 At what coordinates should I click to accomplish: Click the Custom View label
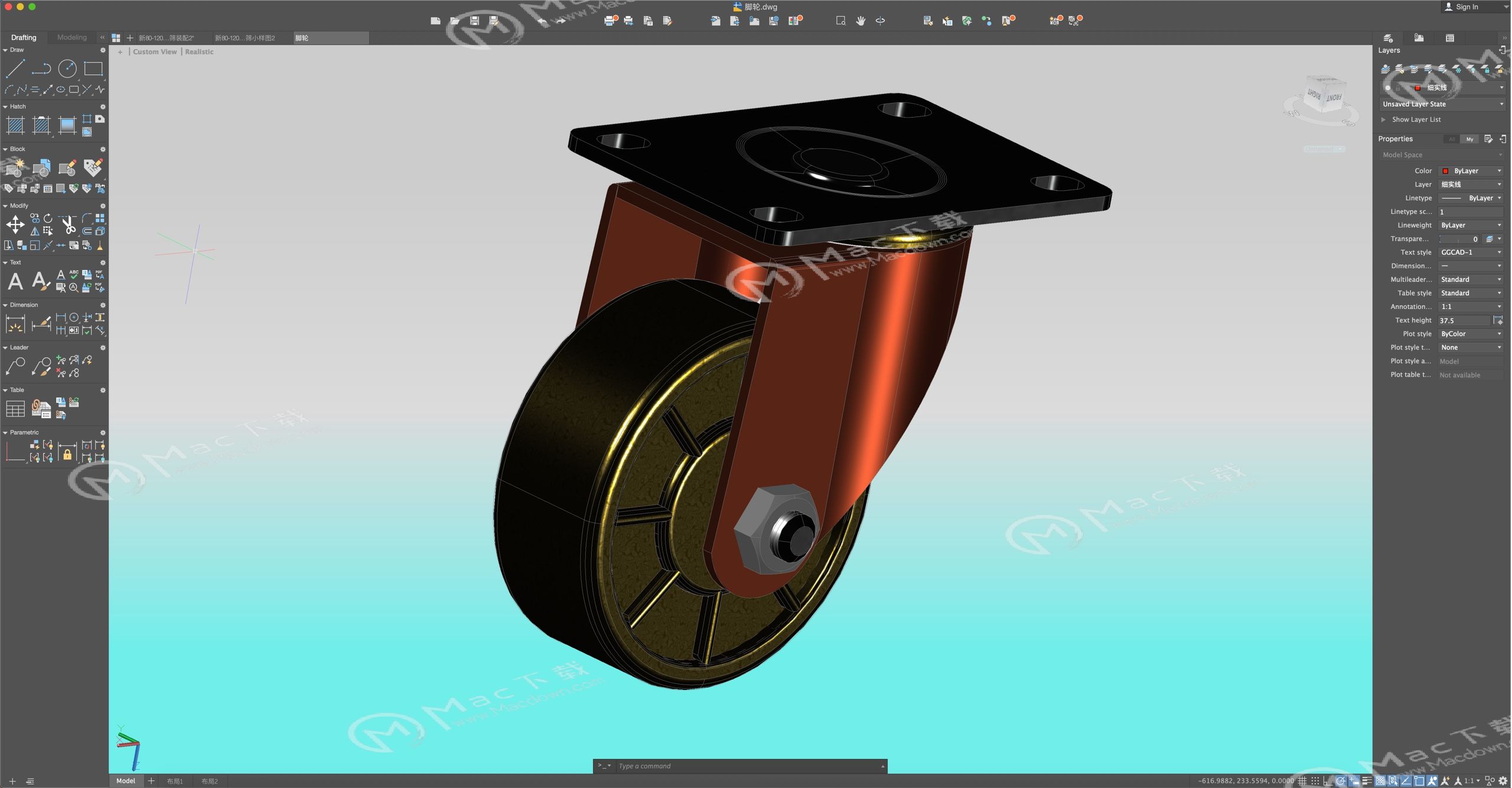coord(155,52)
